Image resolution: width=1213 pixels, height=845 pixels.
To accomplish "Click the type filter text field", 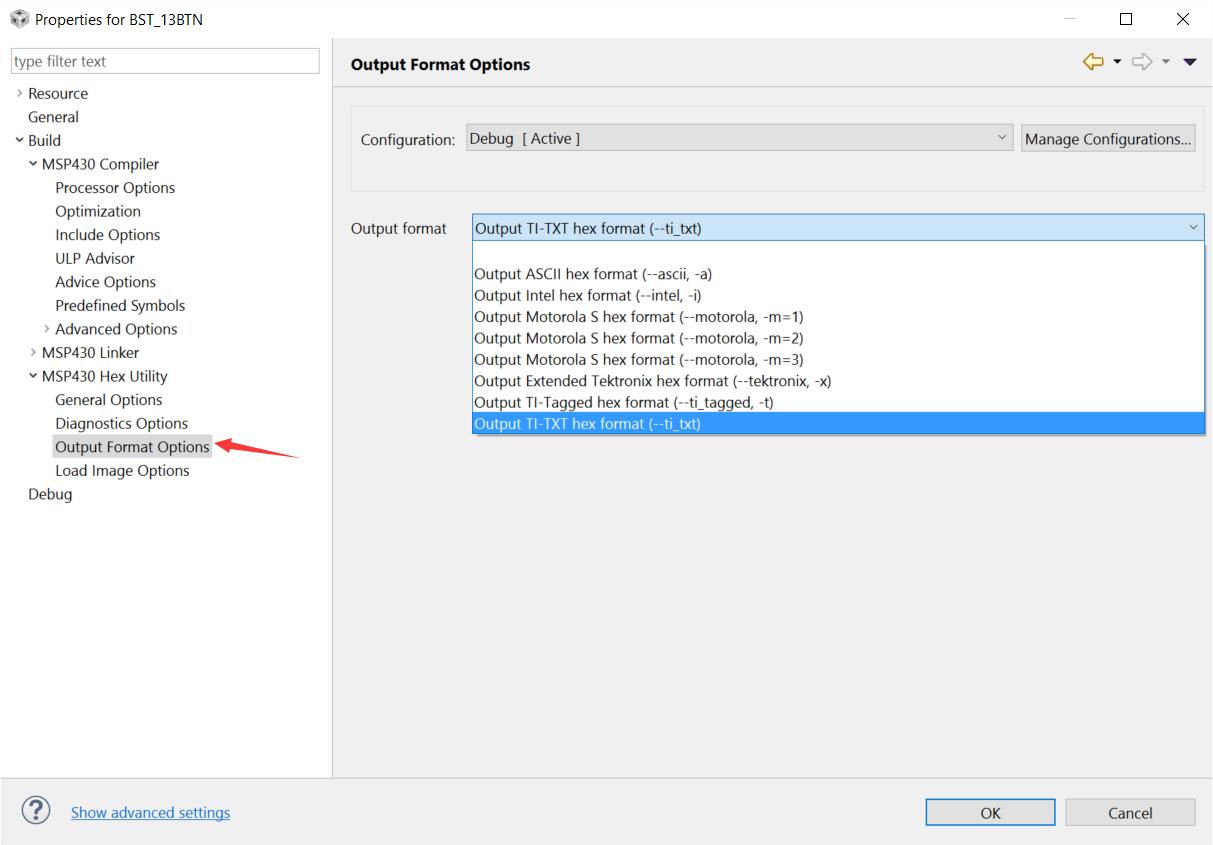I will point(165,61).
